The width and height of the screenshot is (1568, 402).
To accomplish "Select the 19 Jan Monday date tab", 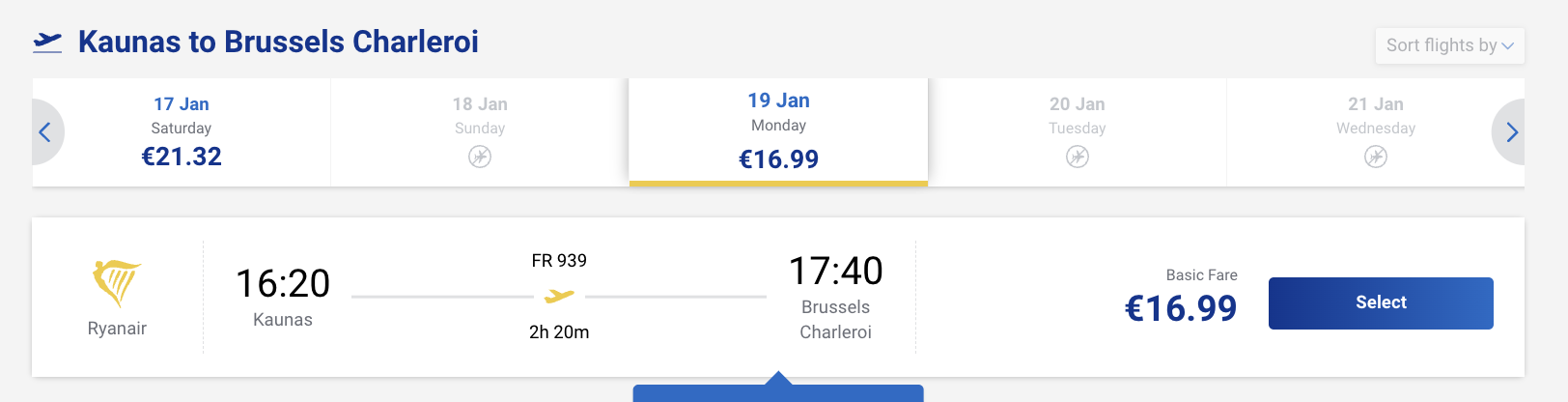I will [x=778, y=131].
